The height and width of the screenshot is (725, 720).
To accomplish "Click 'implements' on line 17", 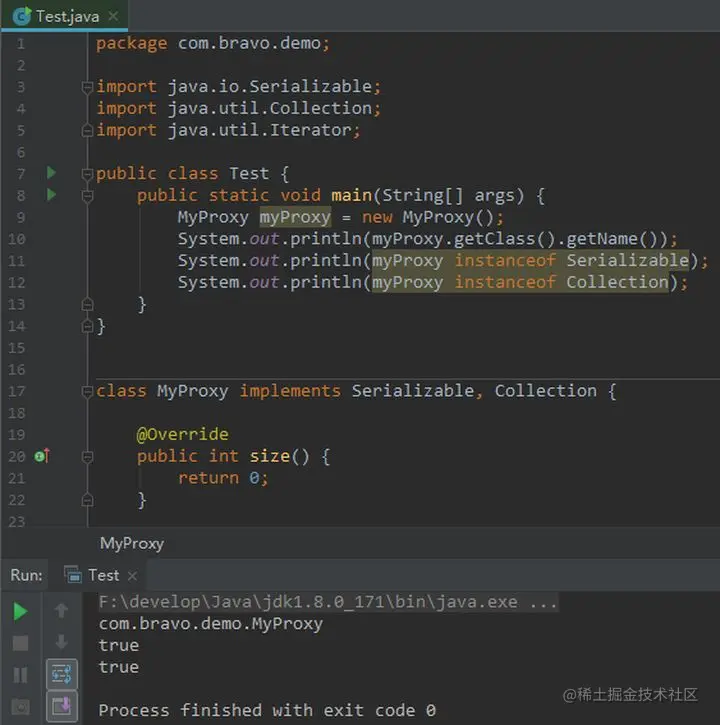I will [290, 391].
